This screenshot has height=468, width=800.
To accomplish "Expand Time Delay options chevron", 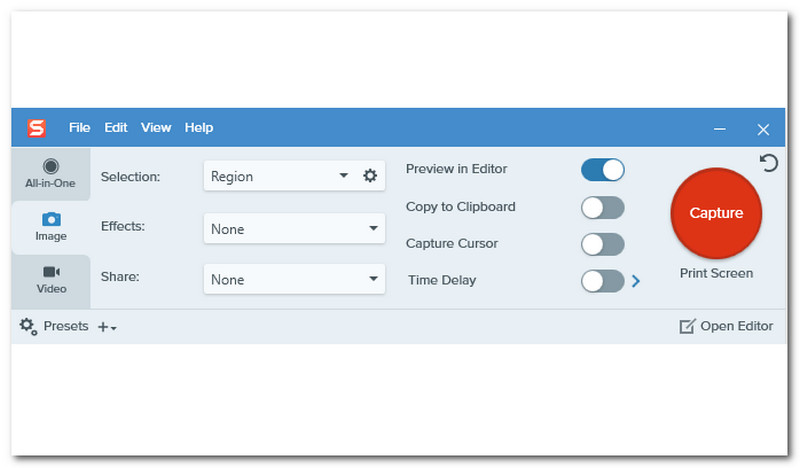I will pyautogui.click(x=636, y=281).
